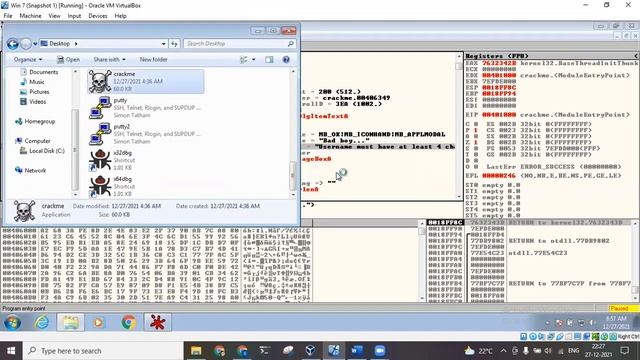Open Local Disk (C:) in navigation pane

tap(42, 151)
